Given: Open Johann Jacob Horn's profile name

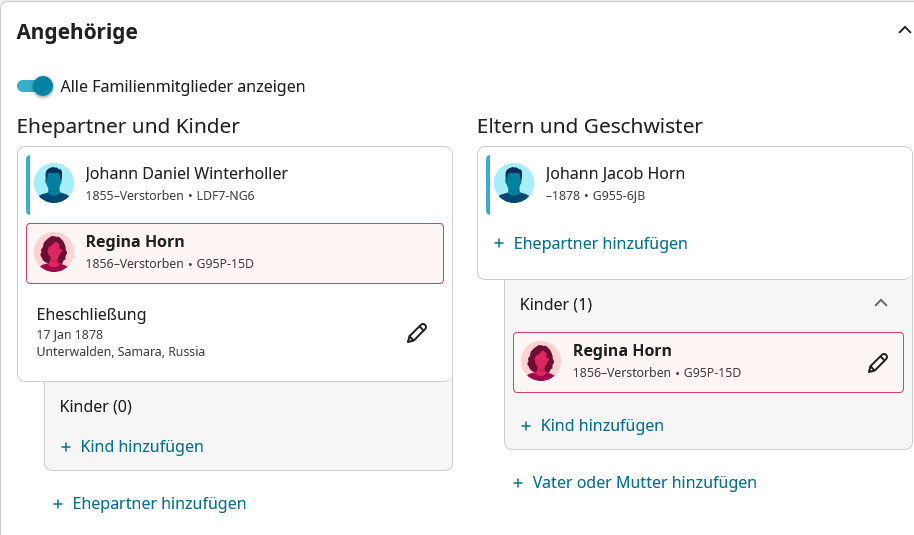Looking at the screenshot, I should coord(615,173).
